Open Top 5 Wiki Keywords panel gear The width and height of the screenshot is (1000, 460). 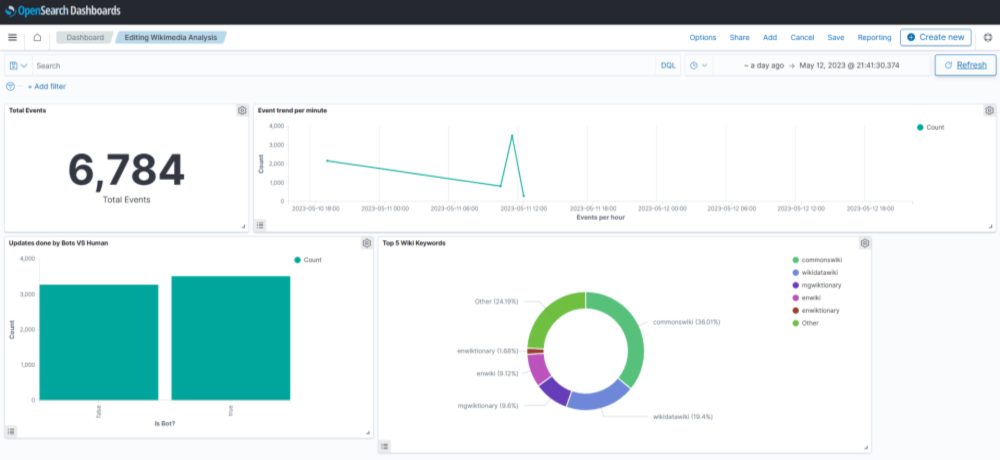[864, 243]
